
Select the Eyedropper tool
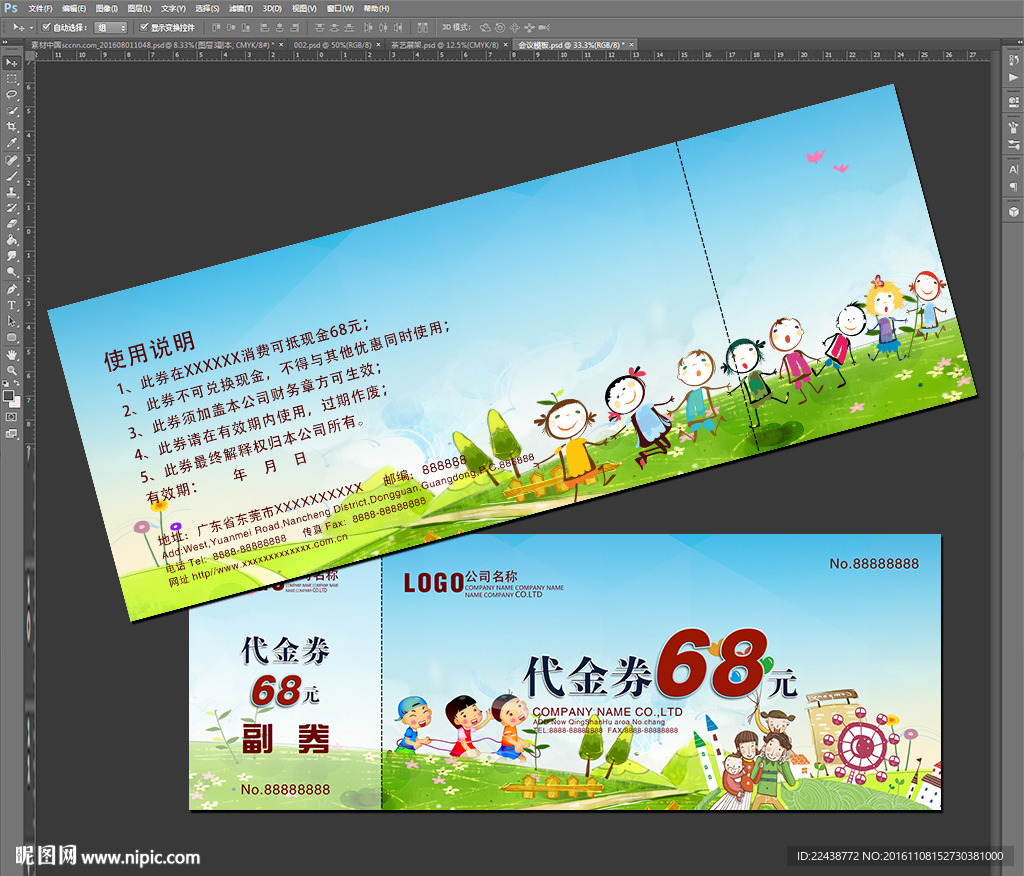point(12,143)
